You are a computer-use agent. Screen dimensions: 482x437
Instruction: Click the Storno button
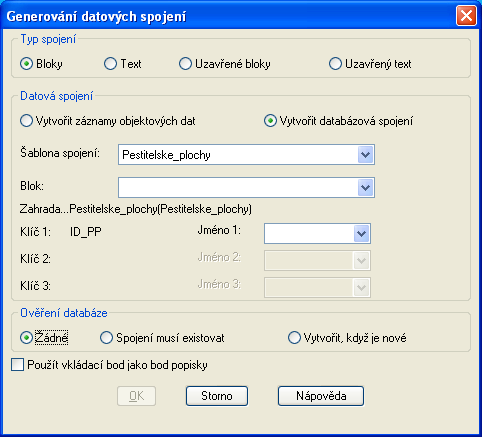(217, 396)
